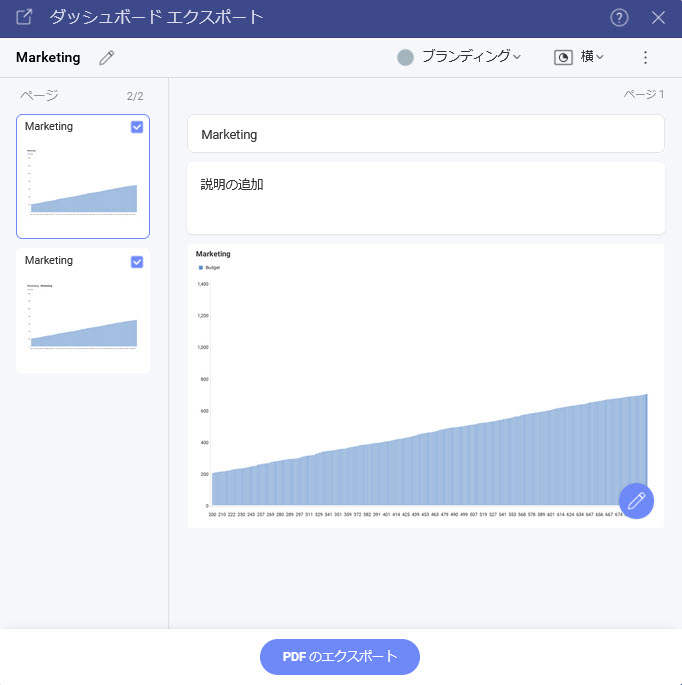Image resolution: width=682 pixels, height=685 pixels.
Task: Uncheck the second Marketing page checkbox
Action: (137, 262)
